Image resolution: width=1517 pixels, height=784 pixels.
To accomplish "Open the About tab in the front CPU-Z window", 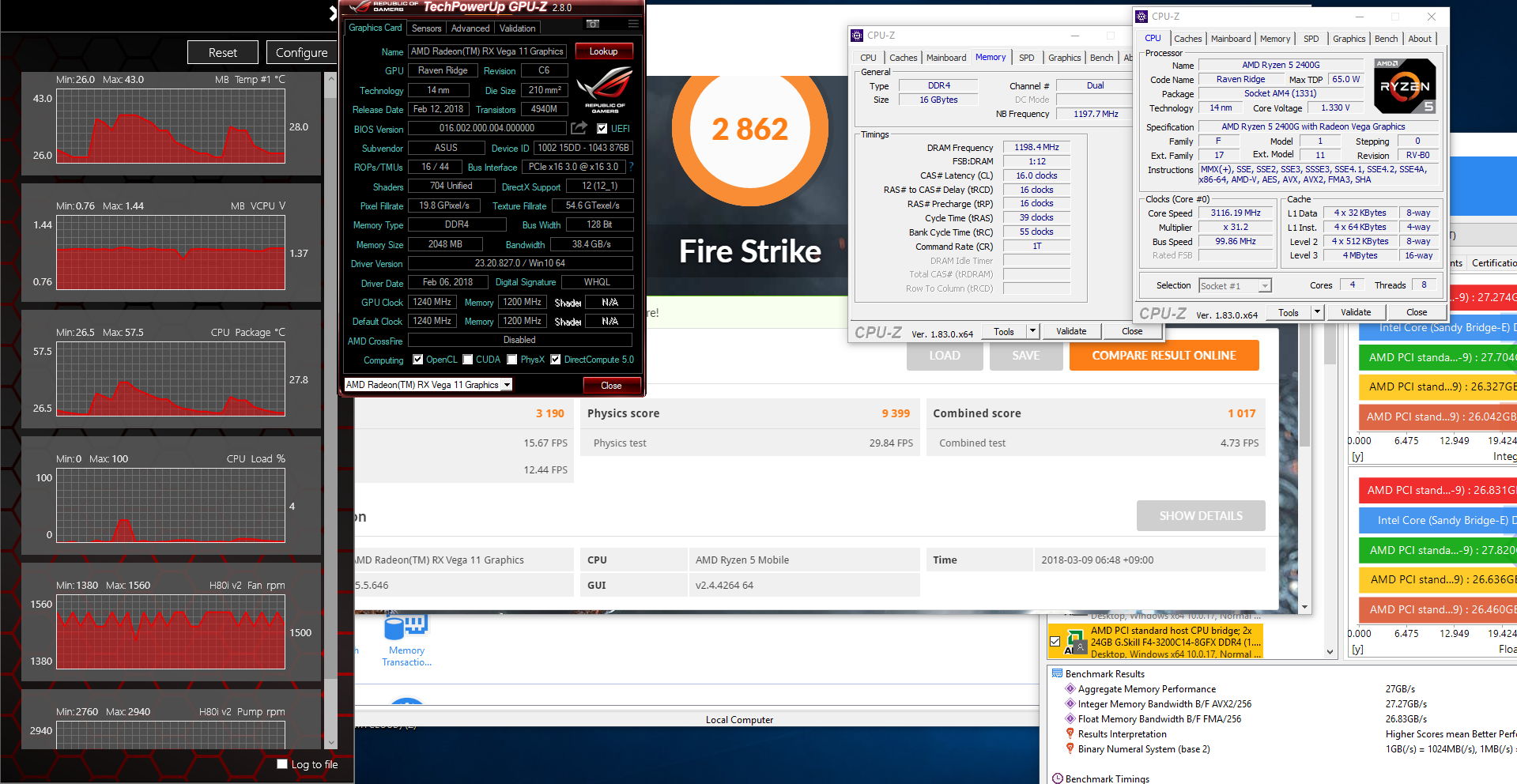I will (x=1420, y=39).
